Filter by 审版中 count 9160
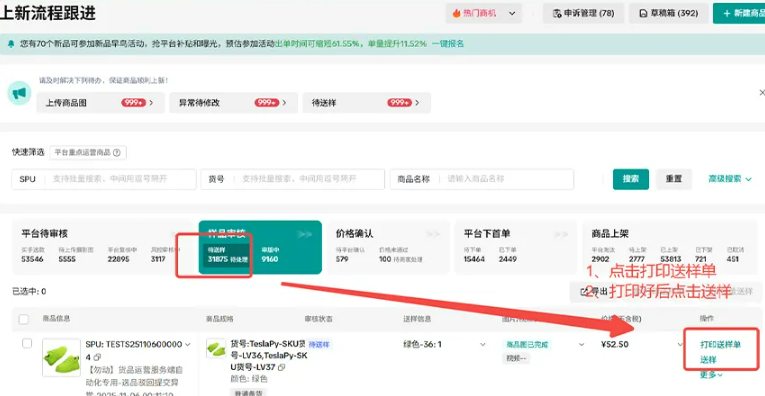The width and height of the screenshot is (765, 396). 270,255
